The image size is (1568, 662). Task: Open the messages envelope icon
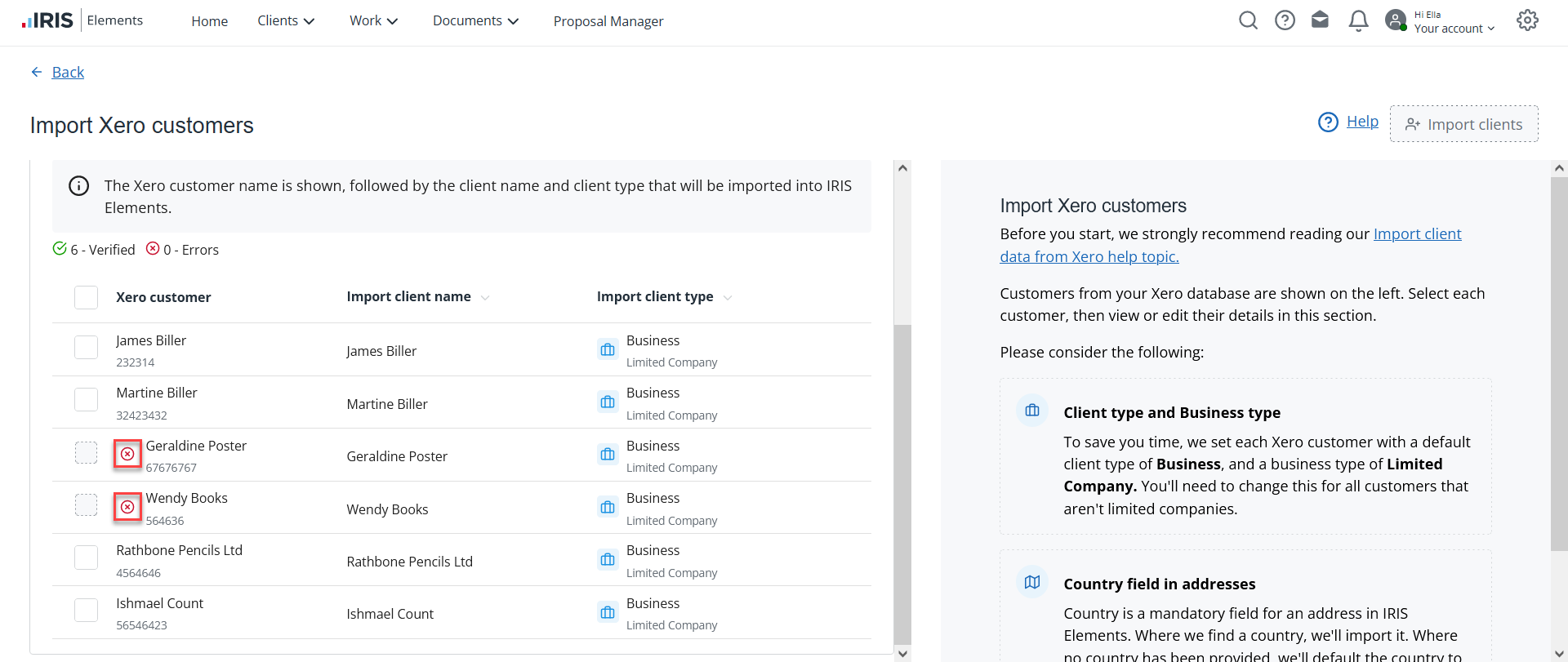click(1320, 20)
